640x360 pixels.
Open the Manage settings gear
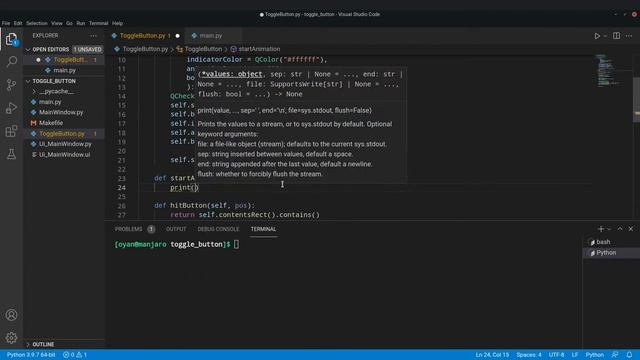pos(11,338)
